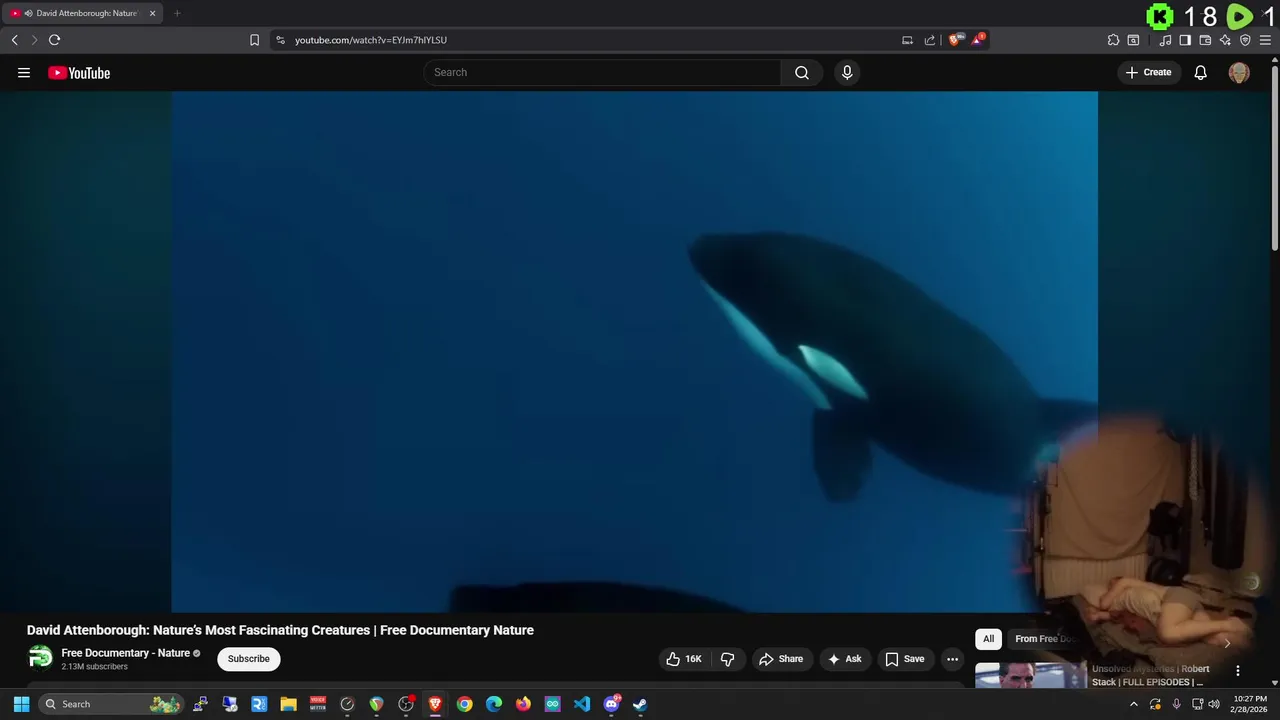Go back to previous browser page
Screen dimensions: 1280x720
[14, 40]
